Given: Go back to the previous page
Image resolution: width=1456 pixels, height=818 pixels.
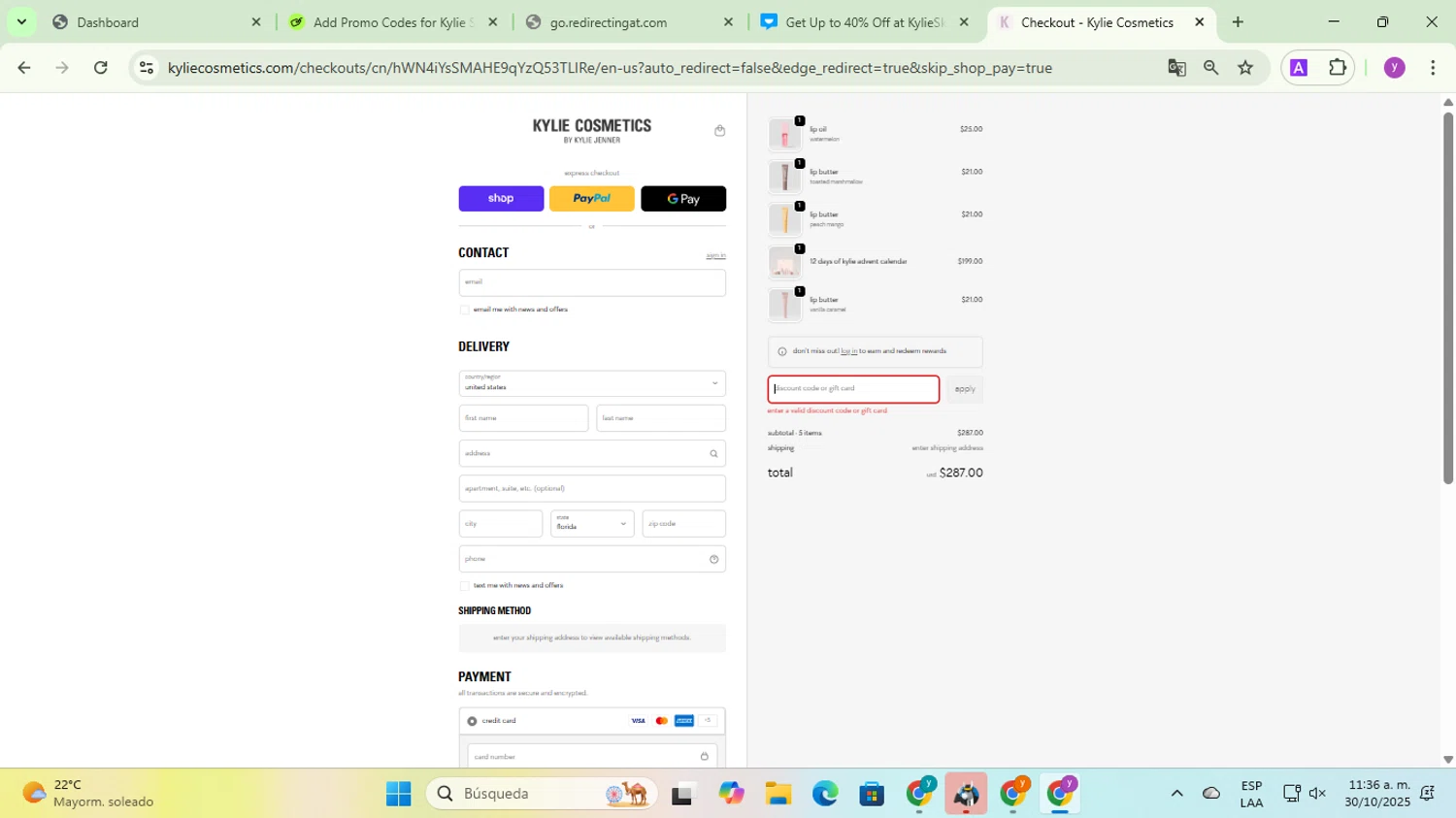Looking at the screenshot, I should pos(24,68).
